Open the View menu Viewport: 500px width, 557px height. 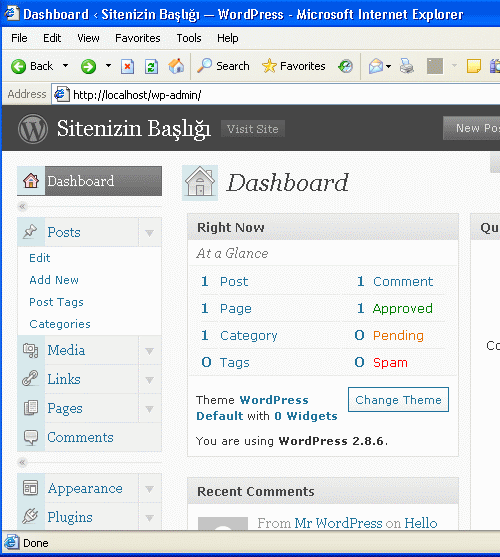[x=88, y=38]
